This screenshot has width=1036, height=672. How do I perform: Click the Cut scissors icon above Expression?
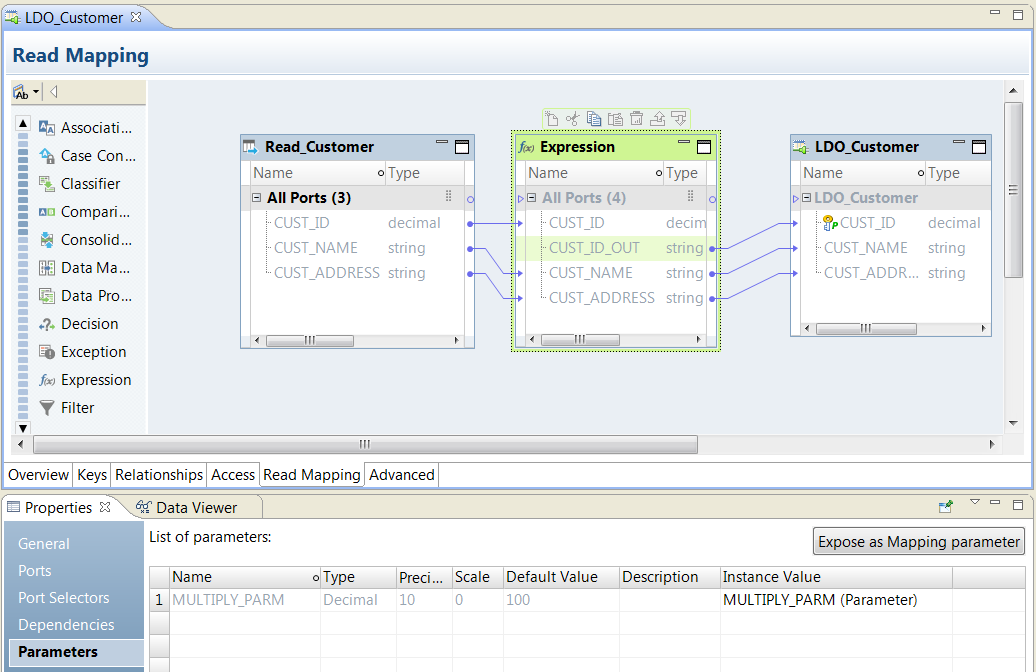pyautogui.click(x=573, y=119)
